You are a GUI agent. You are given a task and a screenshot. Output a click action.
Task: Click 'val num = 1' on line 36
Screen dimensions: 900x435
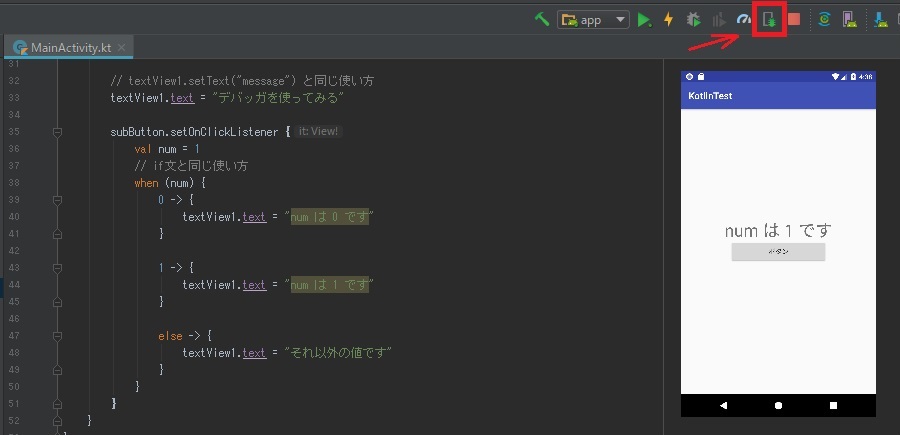[x=167, y=149]
